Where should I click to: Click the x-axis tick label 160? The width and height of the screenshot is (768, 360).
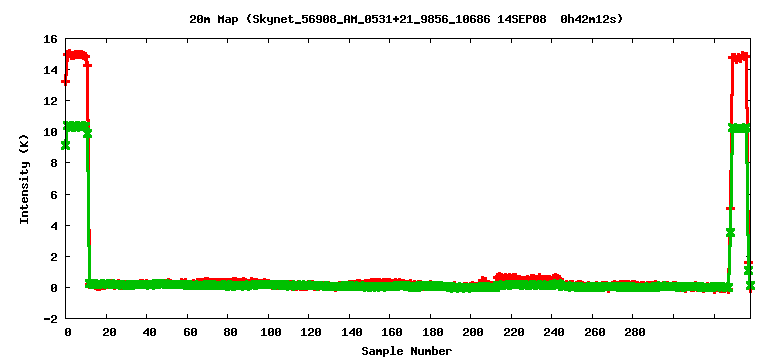click(389, 333)
